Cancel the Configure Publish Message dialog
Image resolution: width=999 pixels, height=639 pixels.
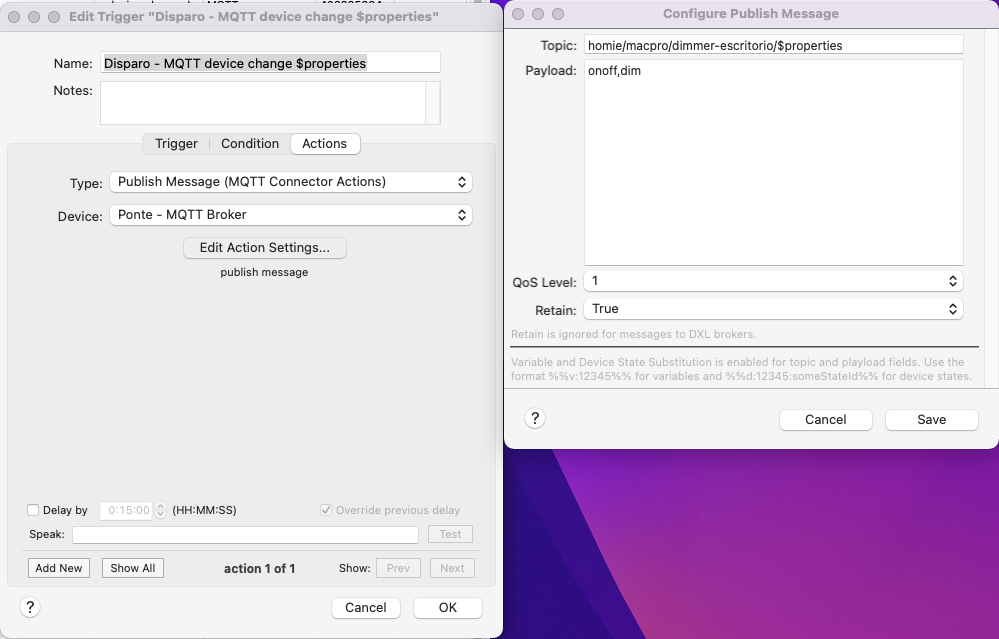(826, 419)
